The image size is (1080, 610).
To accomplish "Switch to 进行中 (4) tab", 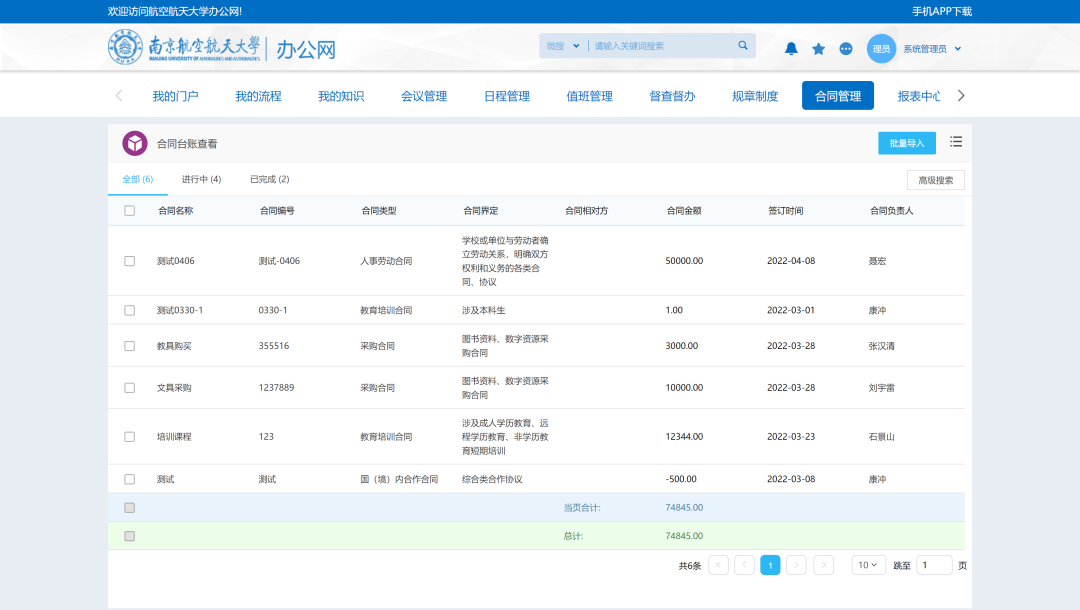I will coord(201,179).
